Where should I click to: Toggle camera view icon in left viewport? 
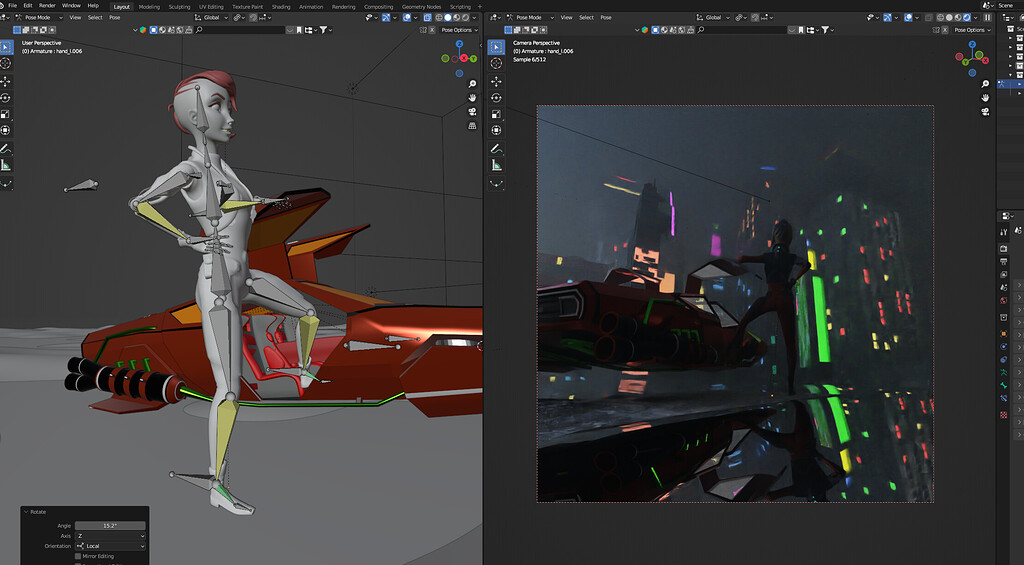(472, 112)
